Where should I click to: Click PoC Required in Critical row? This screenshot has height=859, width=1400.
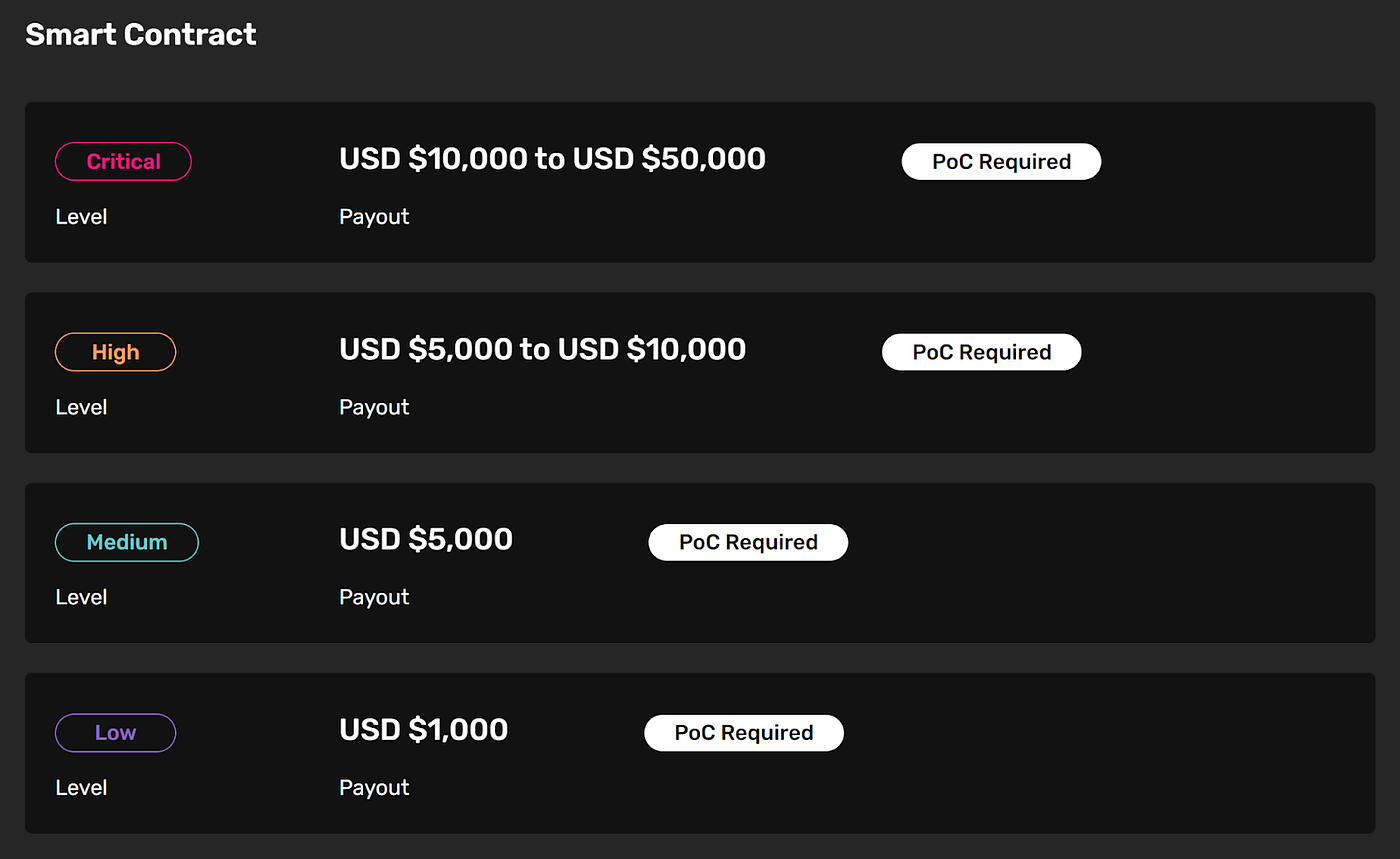(1001, 162)
